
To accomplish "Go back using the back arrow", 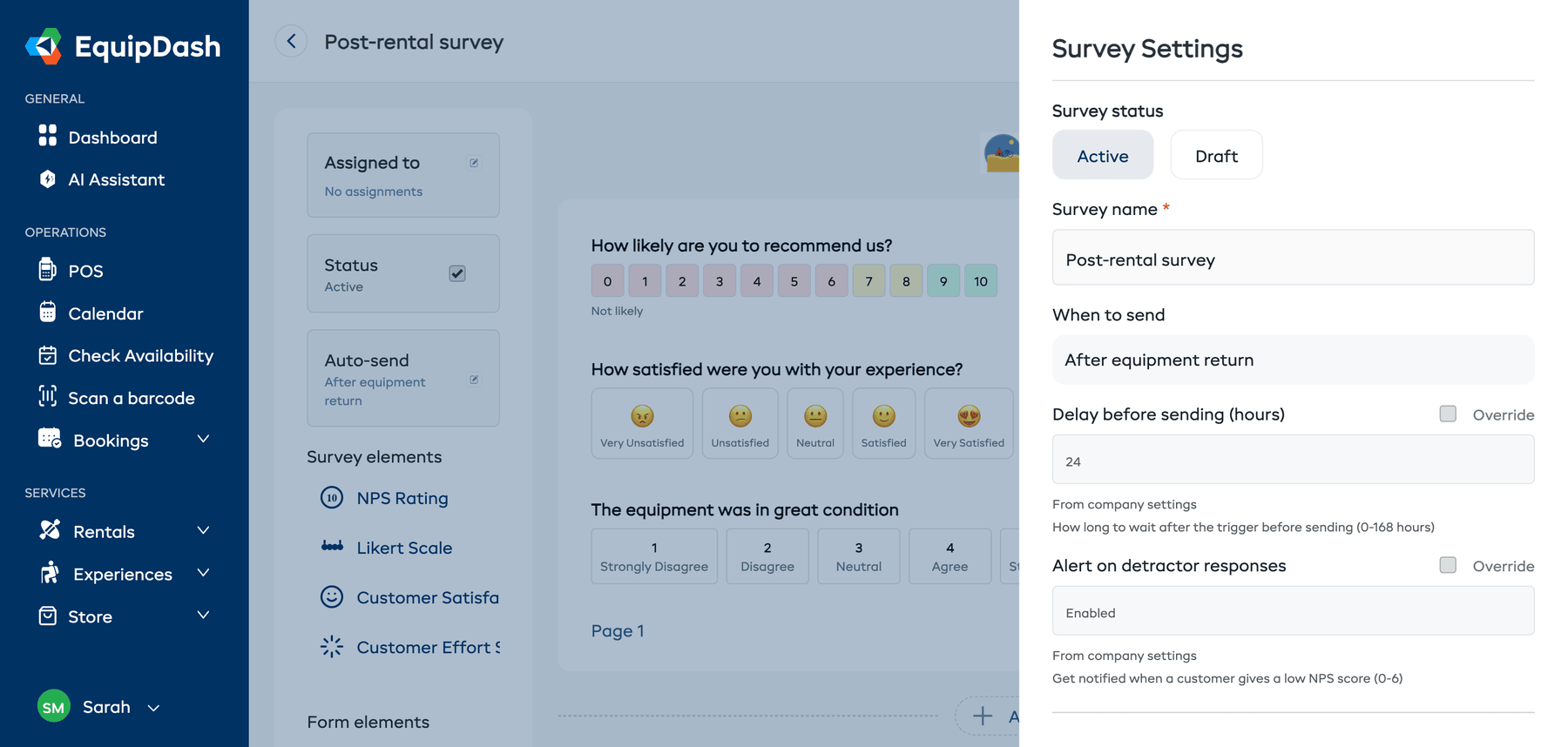I will tap(291, 41).
